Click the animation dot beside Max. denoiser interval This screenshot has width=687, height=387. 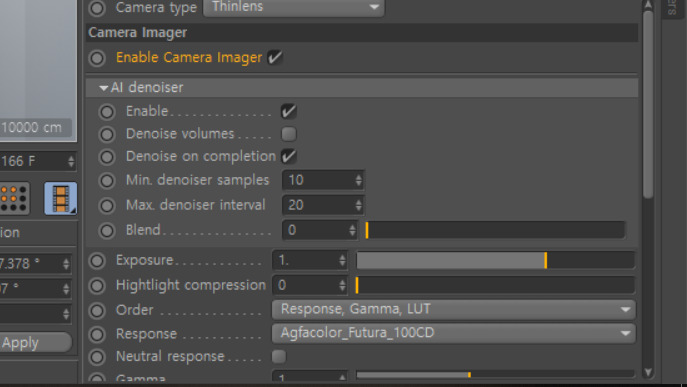coord(107,205)
